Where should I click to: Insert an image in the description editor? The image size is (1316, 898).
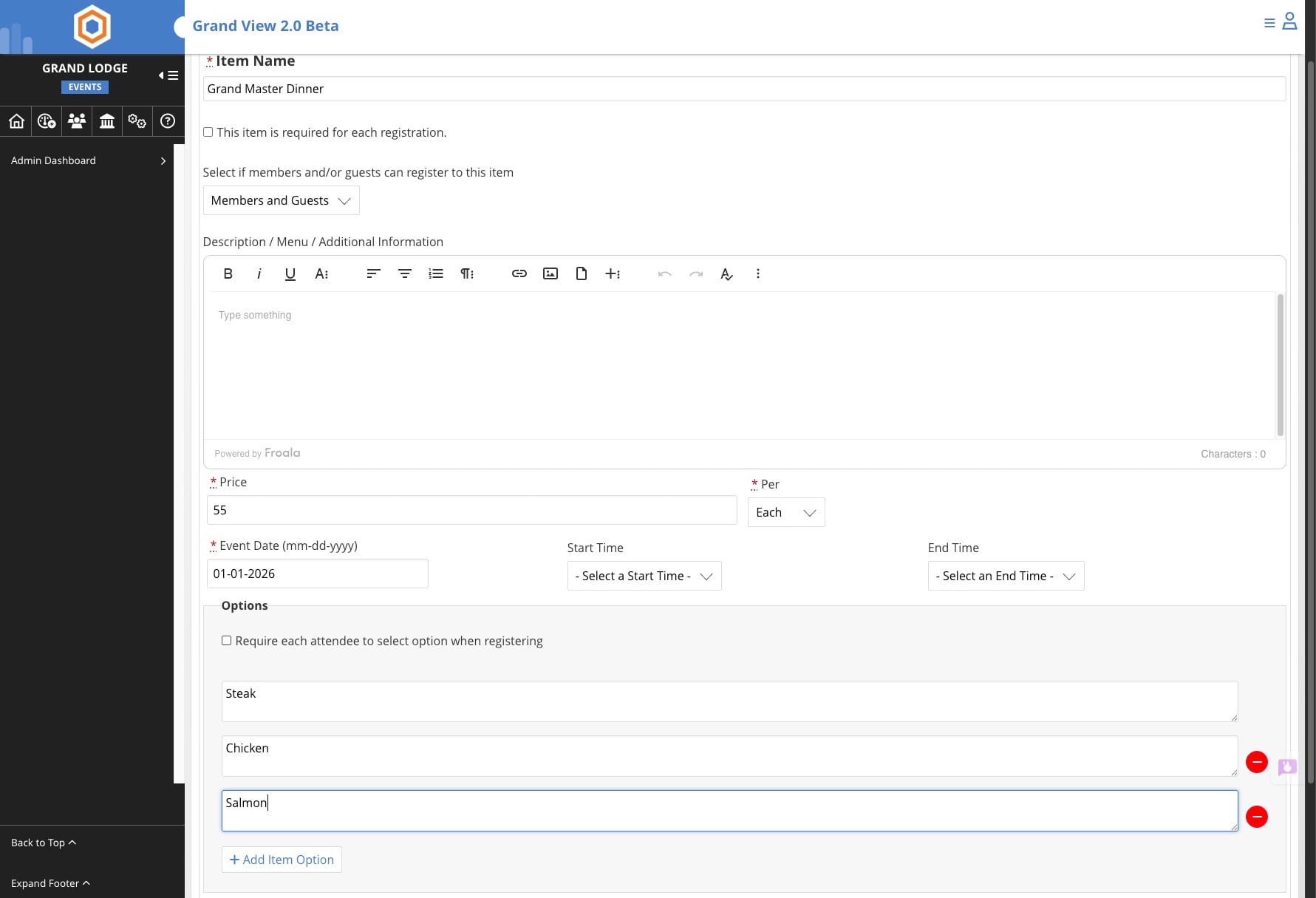[550, 273]
